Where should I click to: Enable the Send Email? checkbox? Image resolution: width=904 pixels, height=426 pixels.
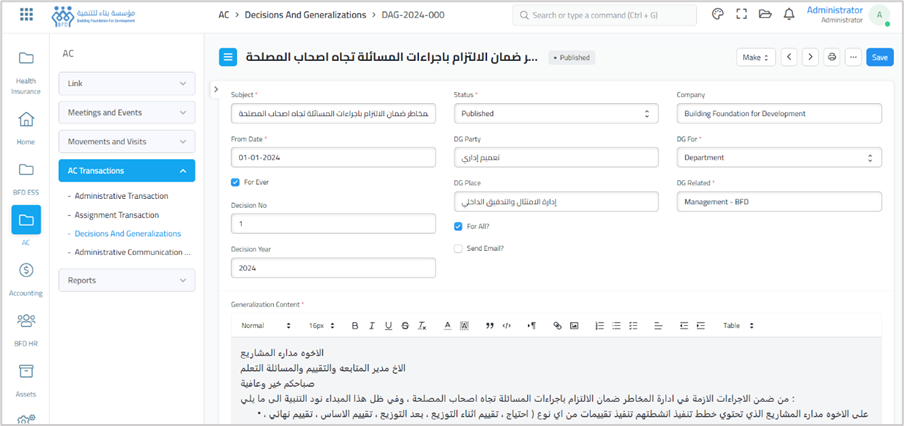458,248
